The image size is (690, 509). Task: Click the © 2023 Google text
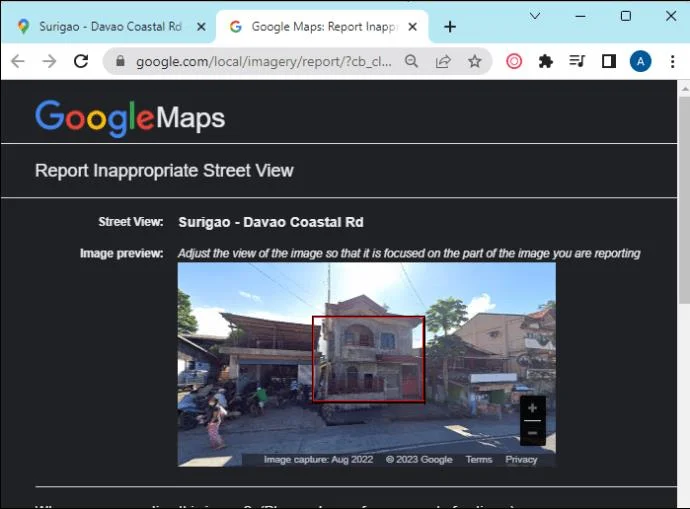[x=419, y=460]
